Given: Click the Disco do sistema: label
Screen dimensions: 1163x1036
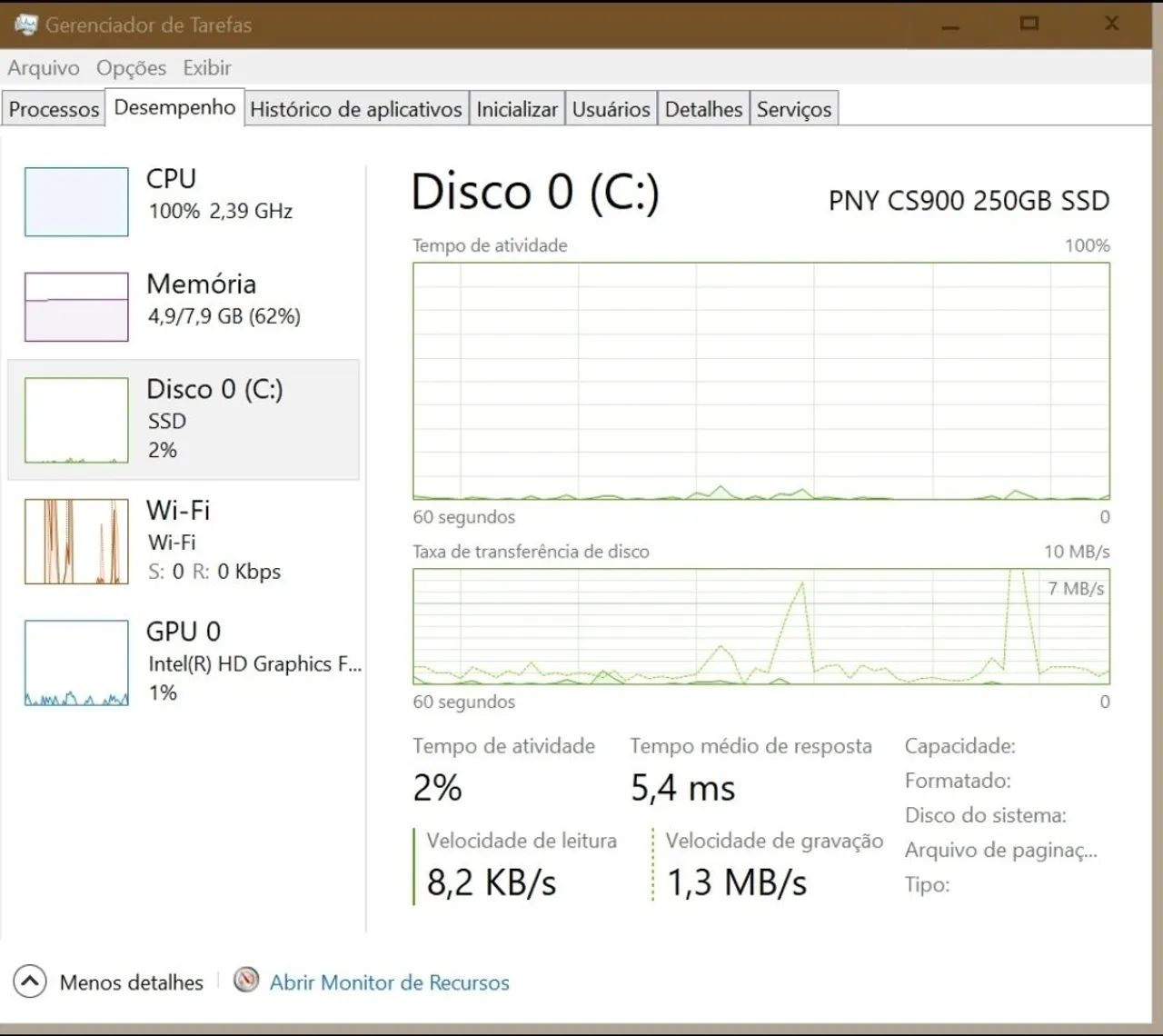Looking at the screenshot, I should tap(986, 815).
